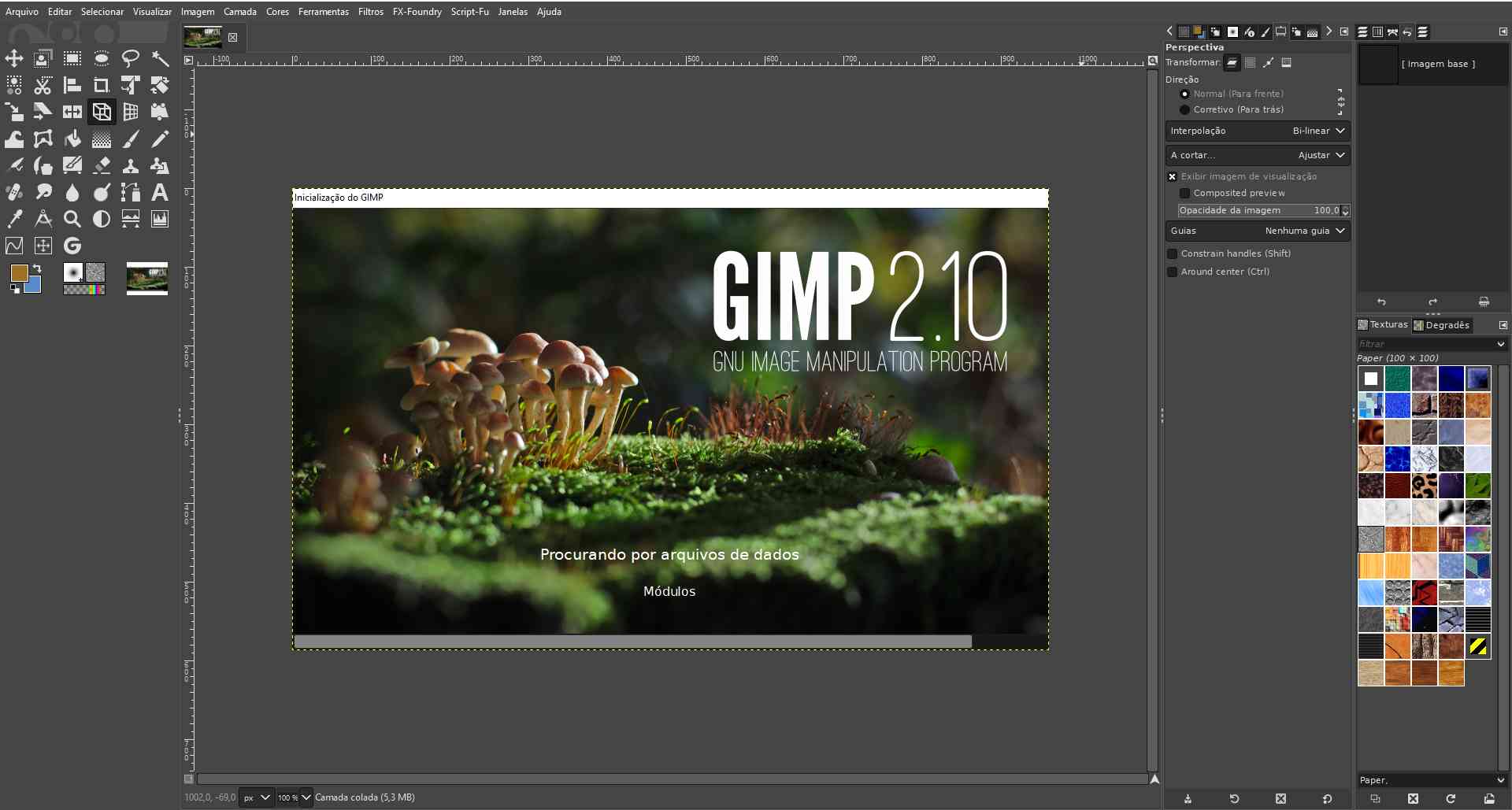Select the Flip tool
This screenshot has height=810, width=1512.
72,112
